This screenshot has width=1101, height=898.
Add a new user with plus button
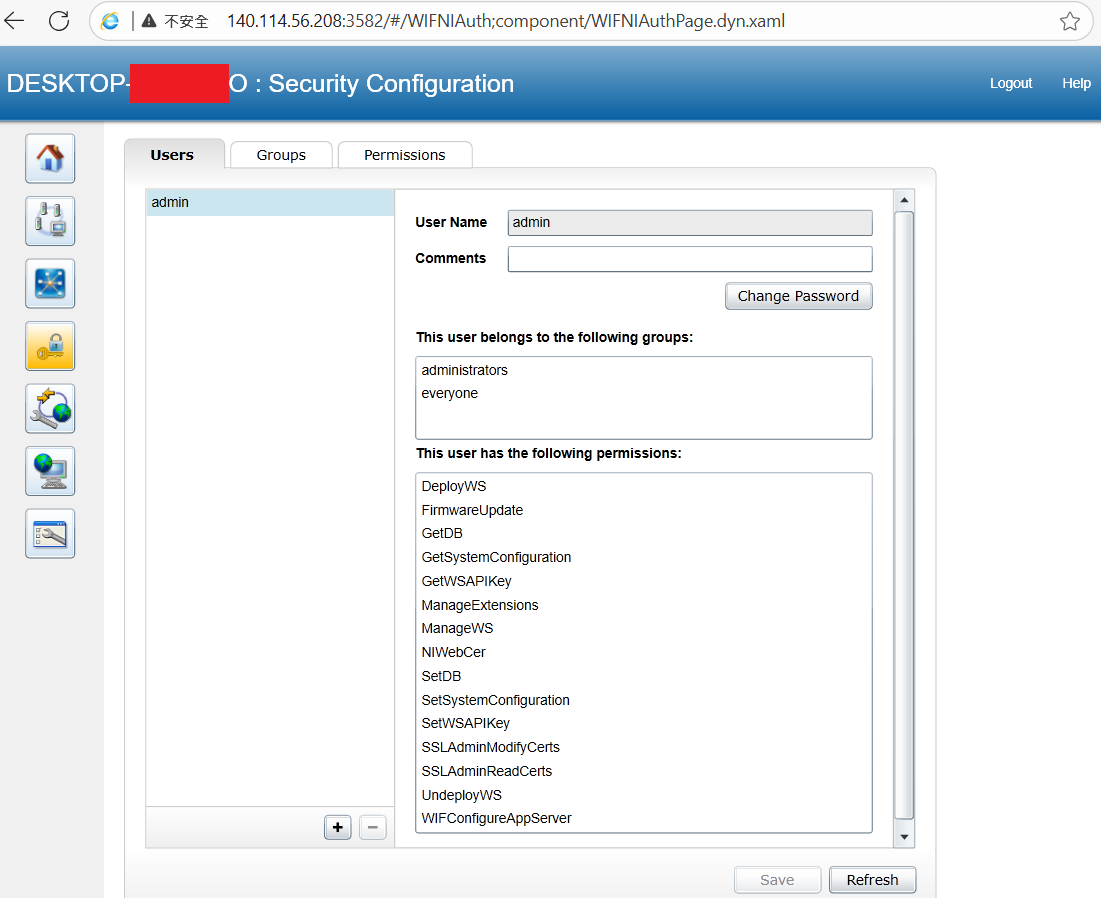(338, 827)
